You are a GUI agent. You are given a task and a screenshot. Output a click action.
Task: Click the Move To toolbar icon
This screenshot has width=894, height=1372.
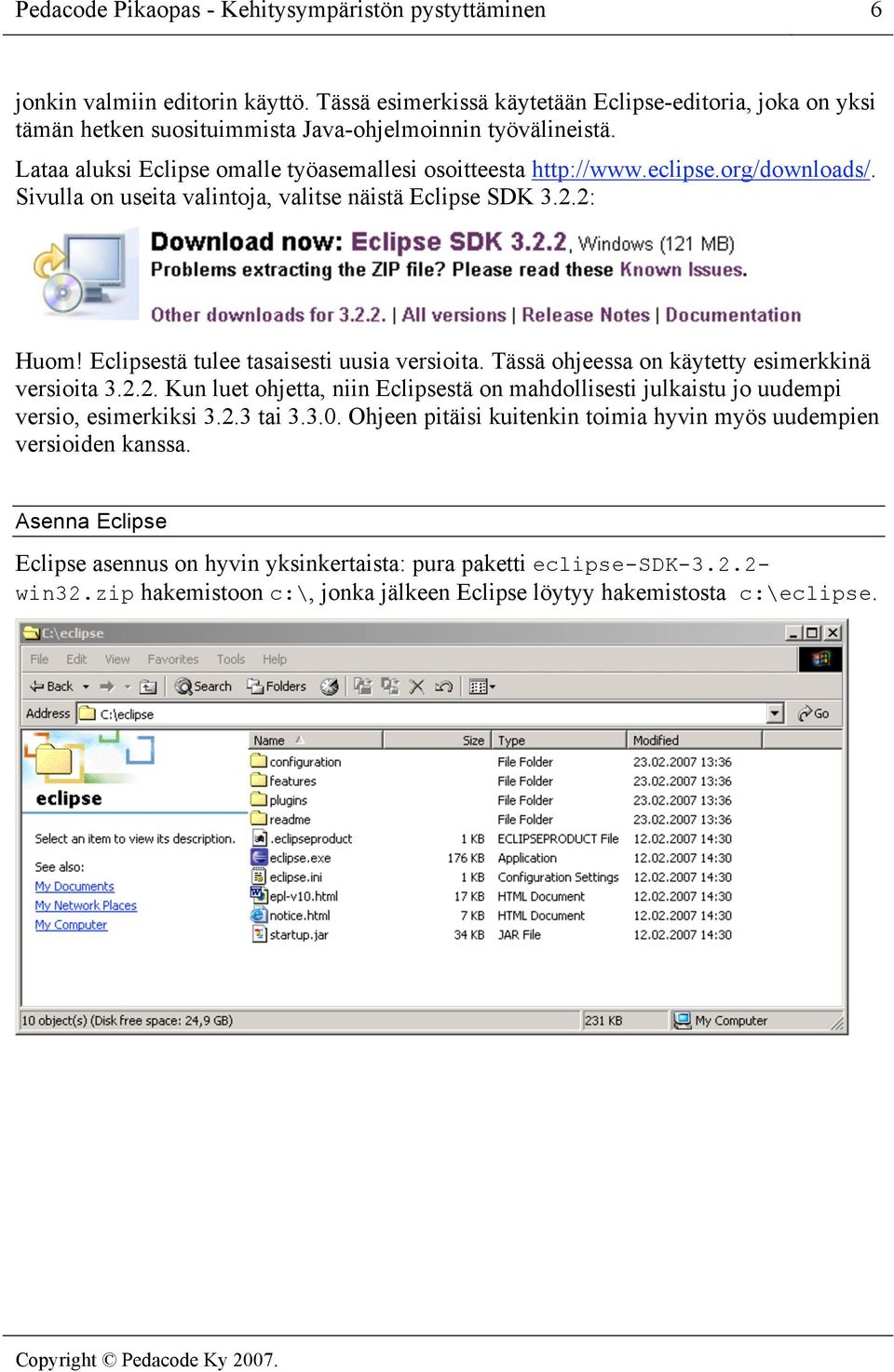point(363,686)
